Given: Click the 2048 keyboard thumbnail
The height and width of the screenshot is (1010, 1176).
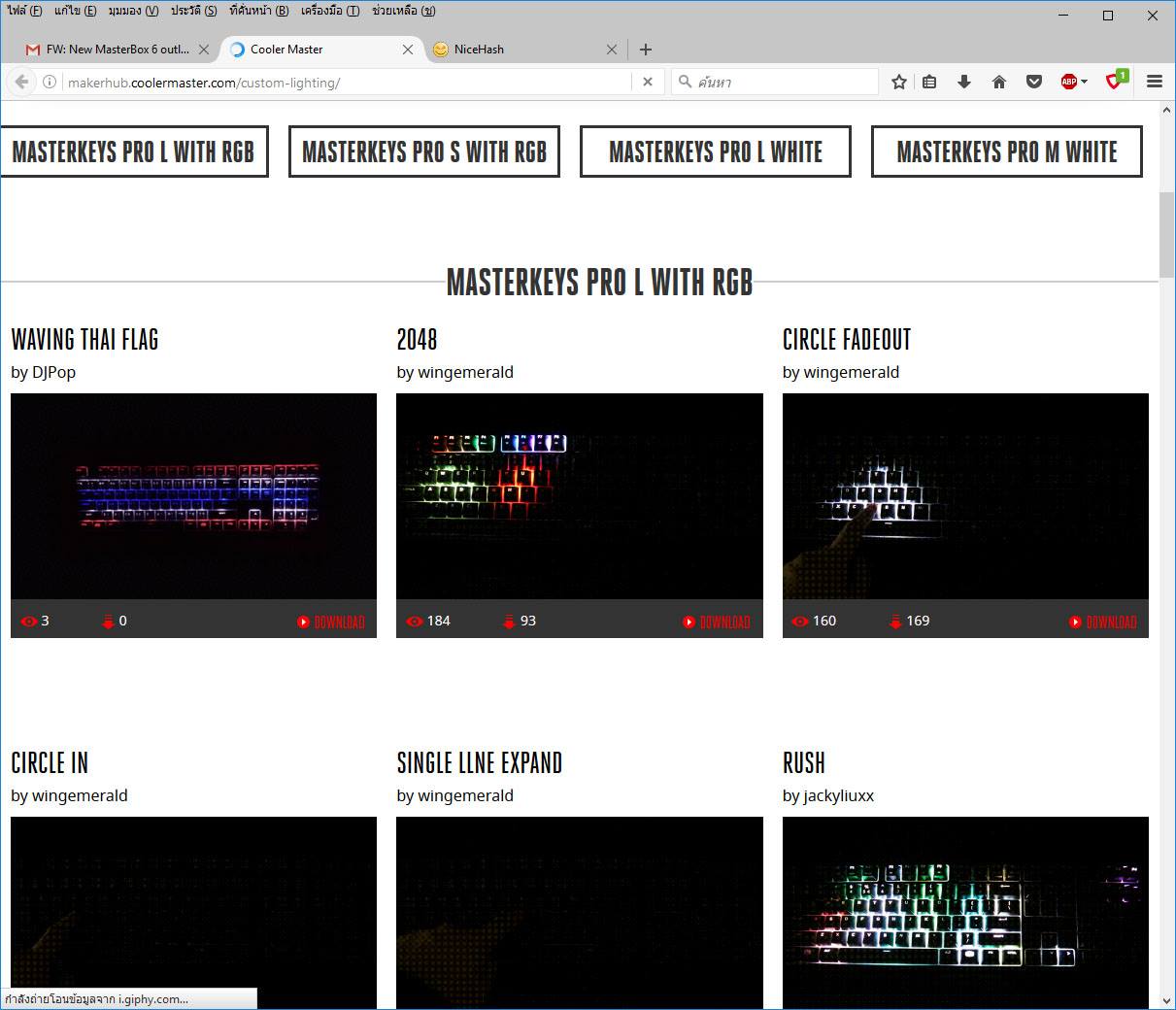Looking at the screenshot, I should (x=580, y=496).
